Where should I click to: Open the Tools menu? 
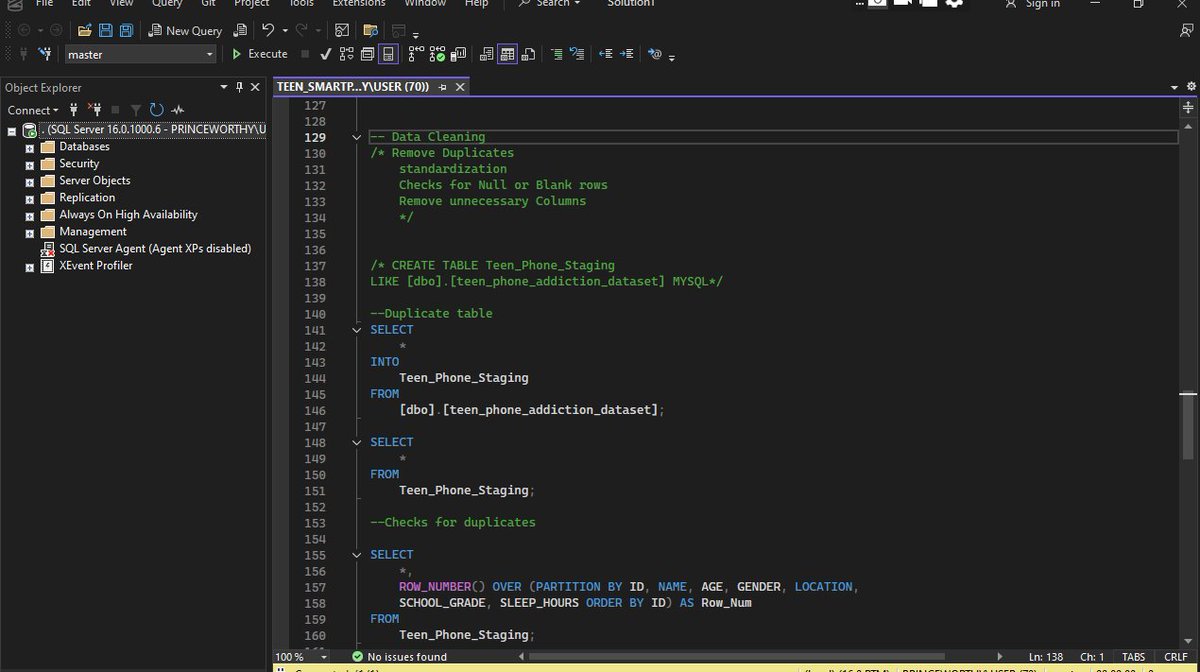[301, 4]
